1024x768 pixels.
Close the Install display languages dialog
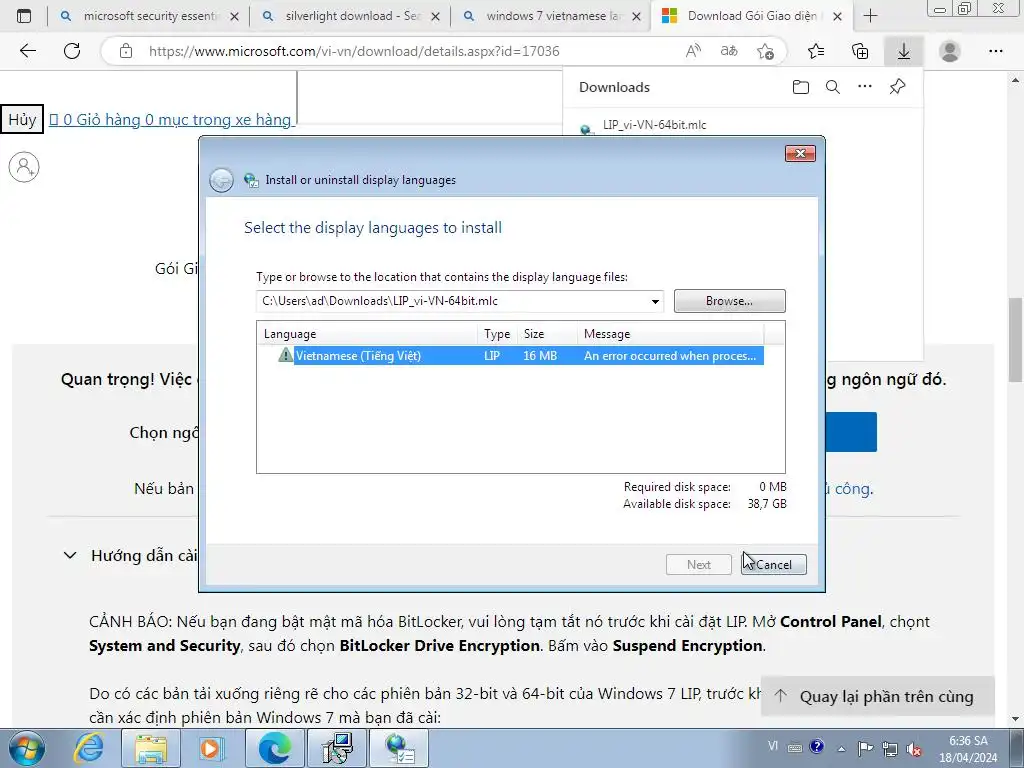click(801, 153)
